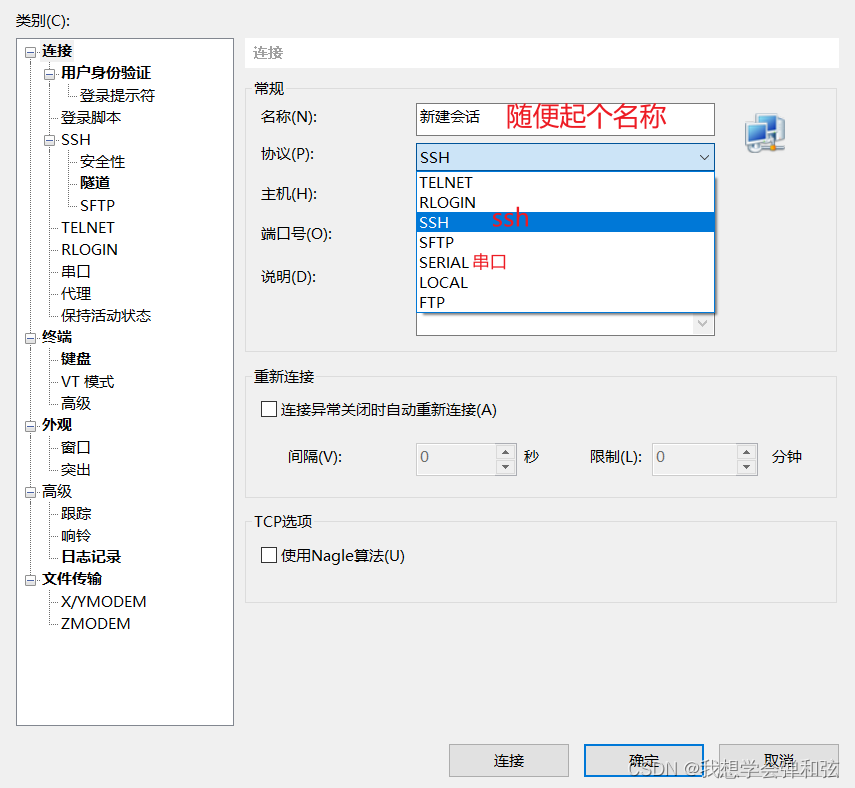
Task: Select 键盘 under 终端
Action: (x=76, y=359)
